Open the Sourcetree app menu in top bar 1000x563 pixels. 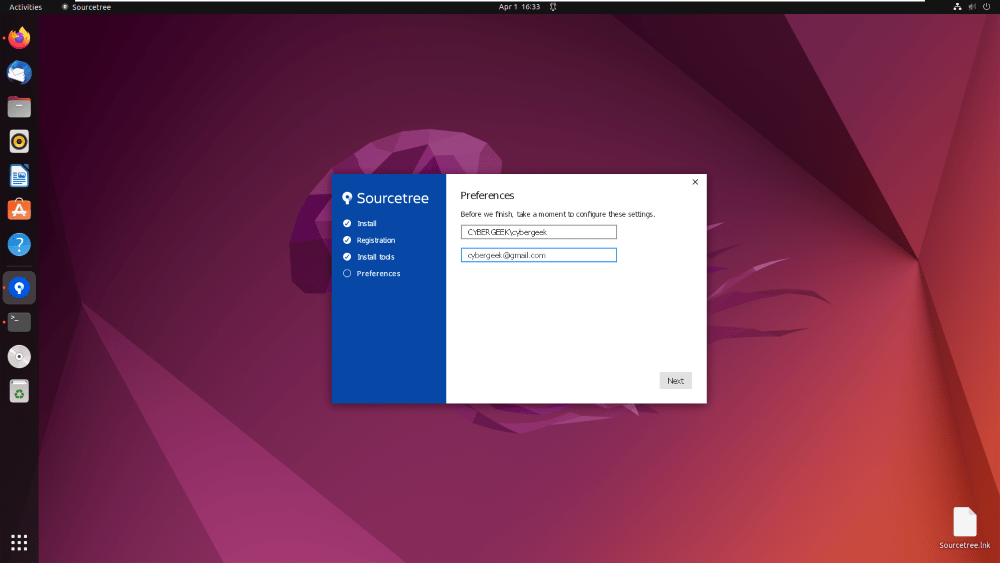(x=86, y=7)
